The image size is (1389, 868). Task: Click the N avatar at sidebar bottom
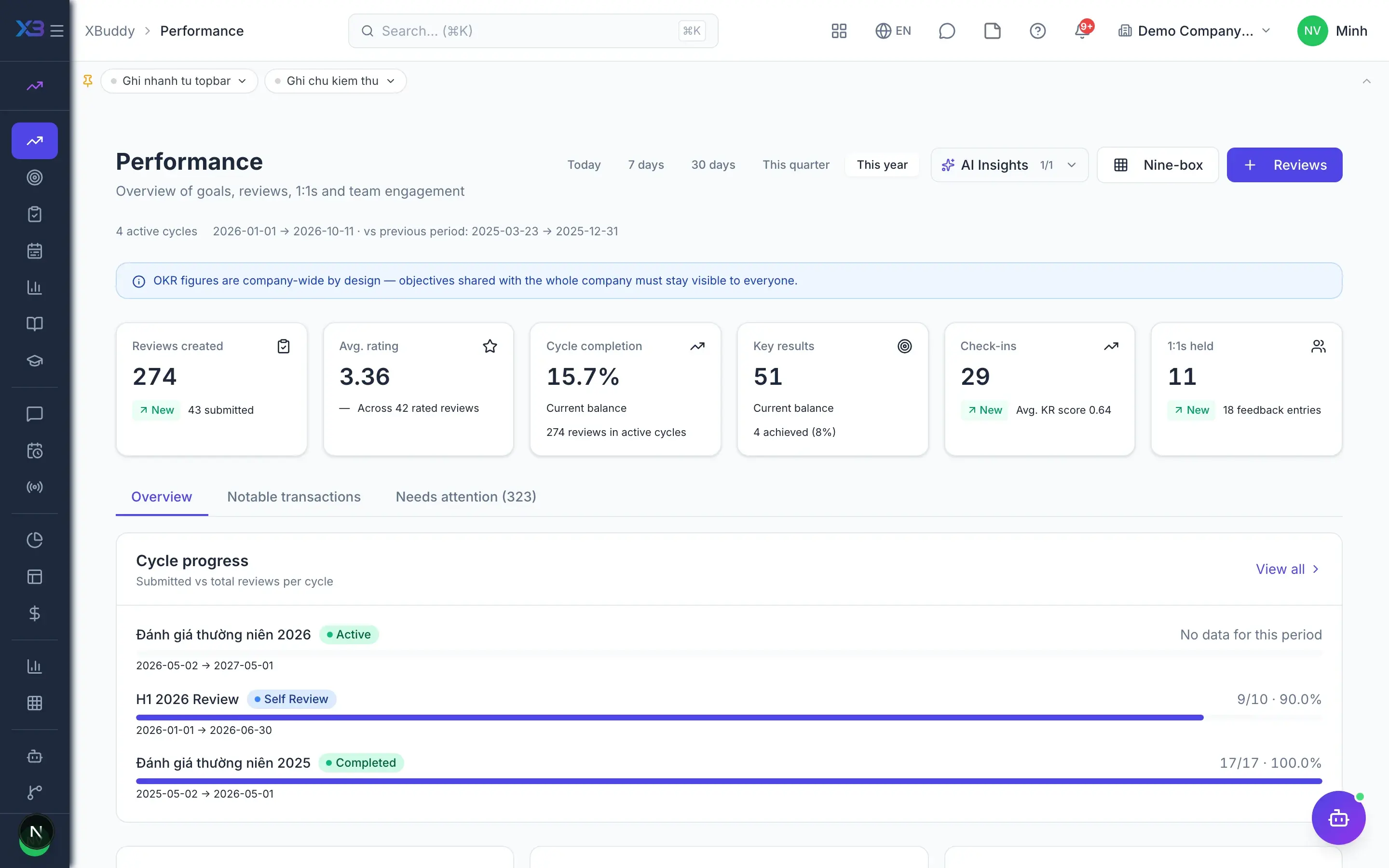(x=36, y=832)
